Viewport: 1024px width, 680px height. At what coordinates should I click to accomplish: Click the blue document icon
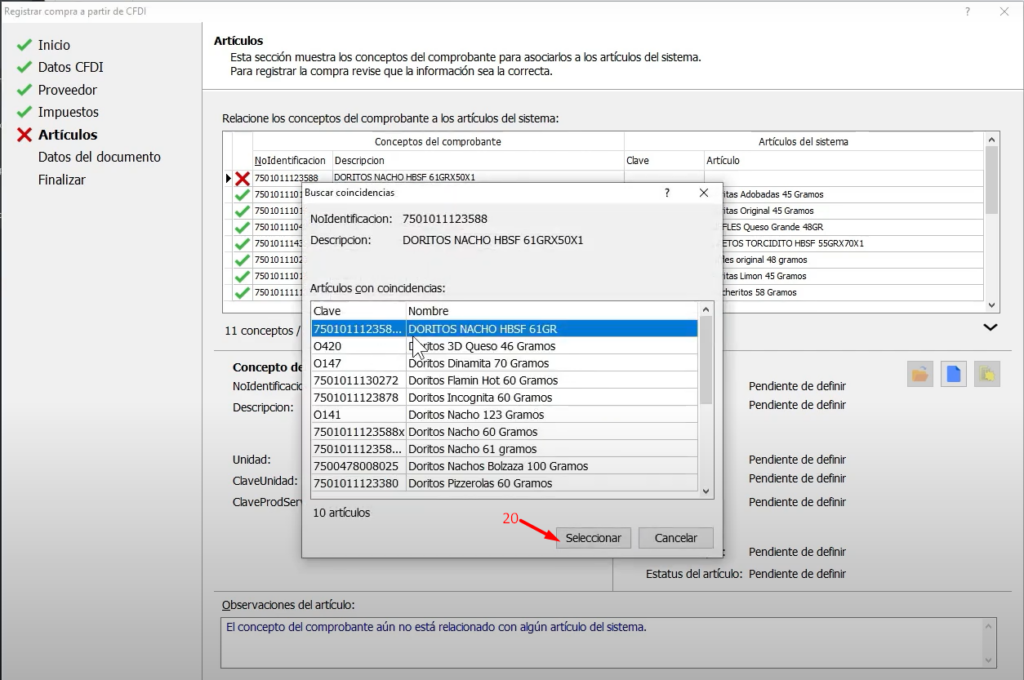pos(954,374)
